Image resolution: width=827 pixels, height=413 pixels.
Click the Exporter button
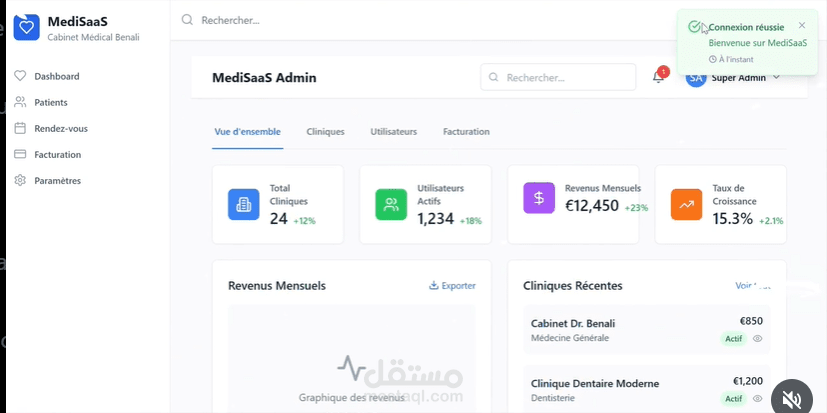[452, 286]
